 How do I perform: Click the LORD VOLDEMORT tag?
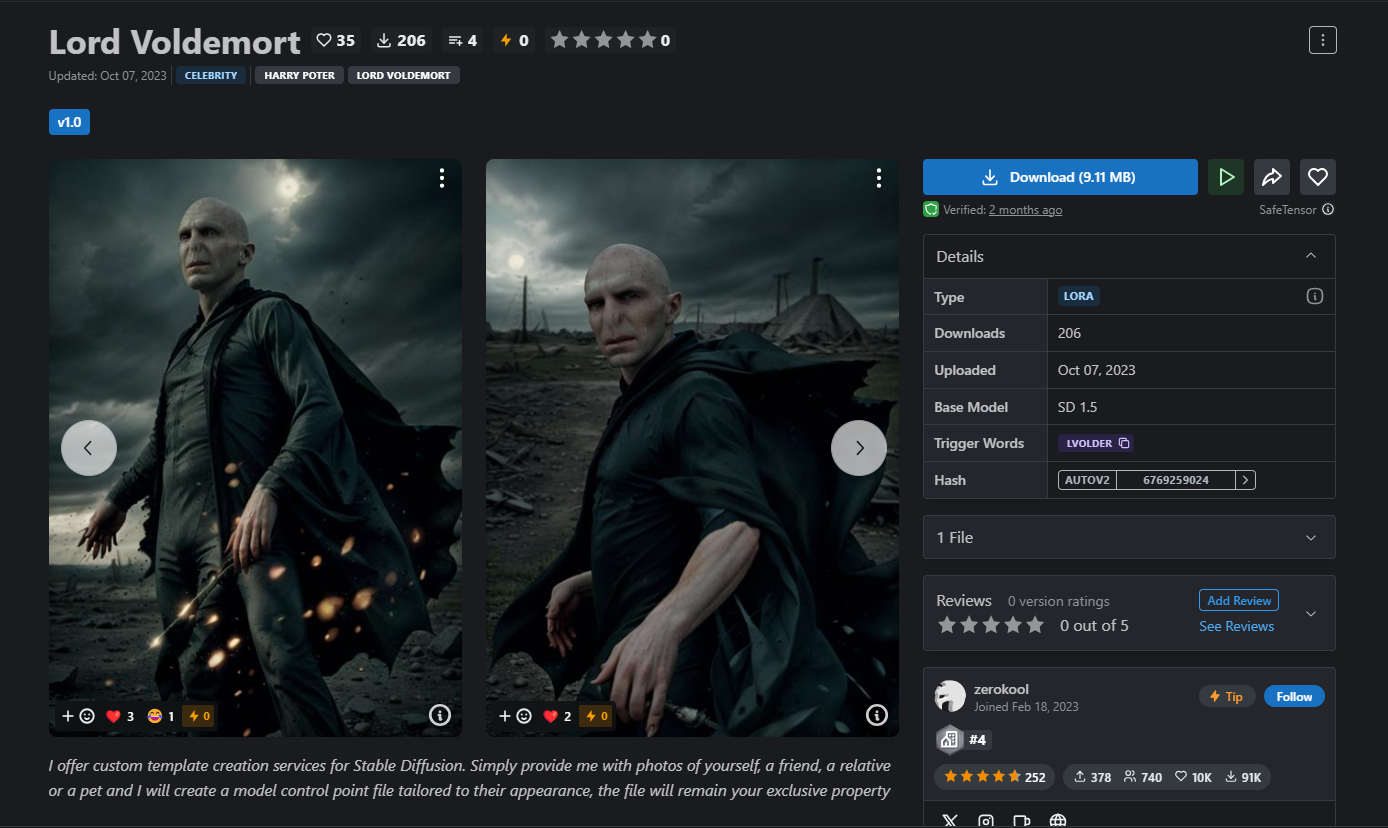point(403,75)
